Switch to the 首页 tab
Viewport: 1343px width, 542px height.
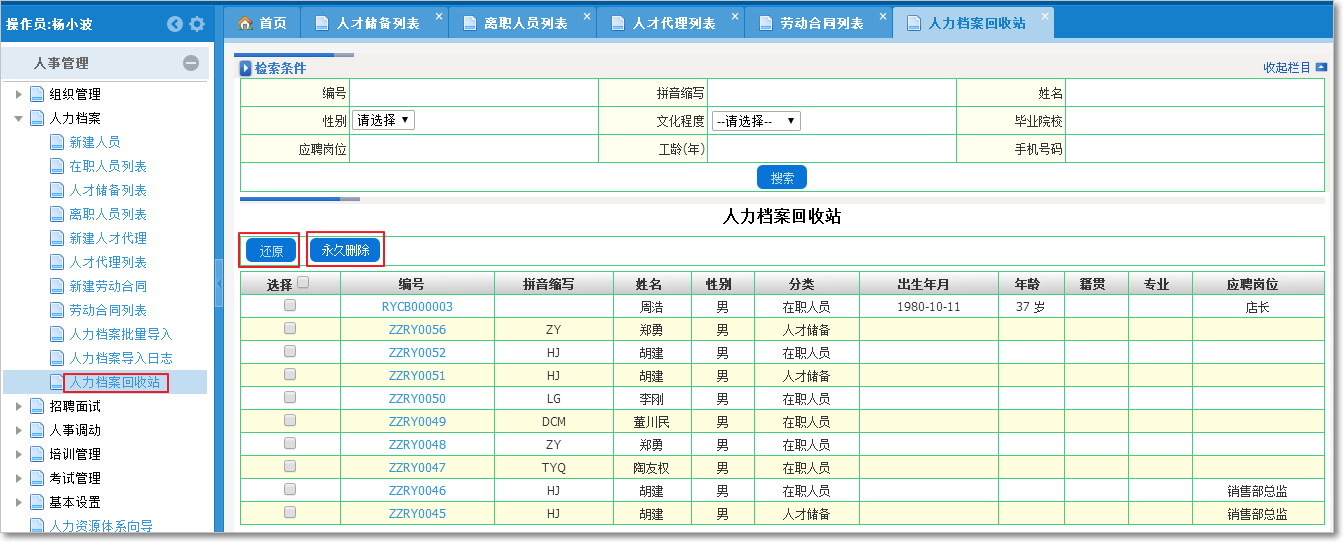[x=262, y=23]
